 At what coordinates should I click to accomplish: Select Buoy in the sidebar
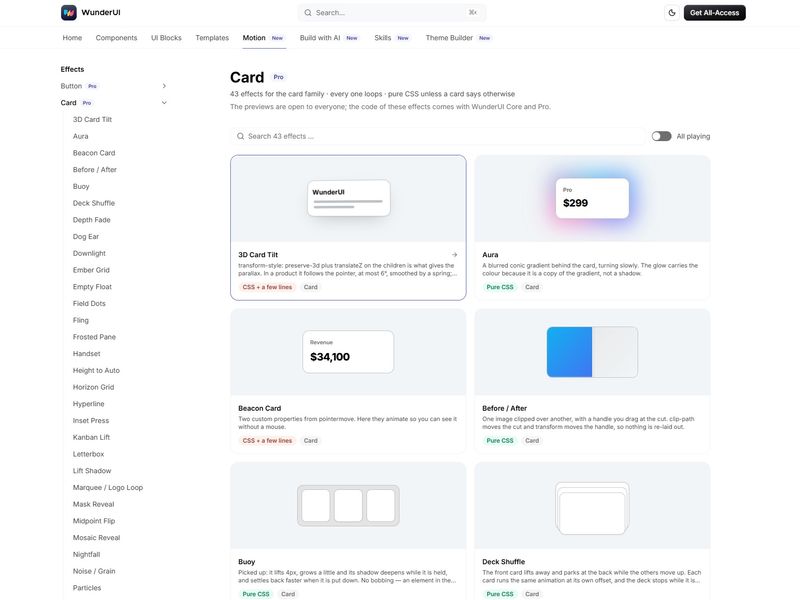click(x=81, y=187)
